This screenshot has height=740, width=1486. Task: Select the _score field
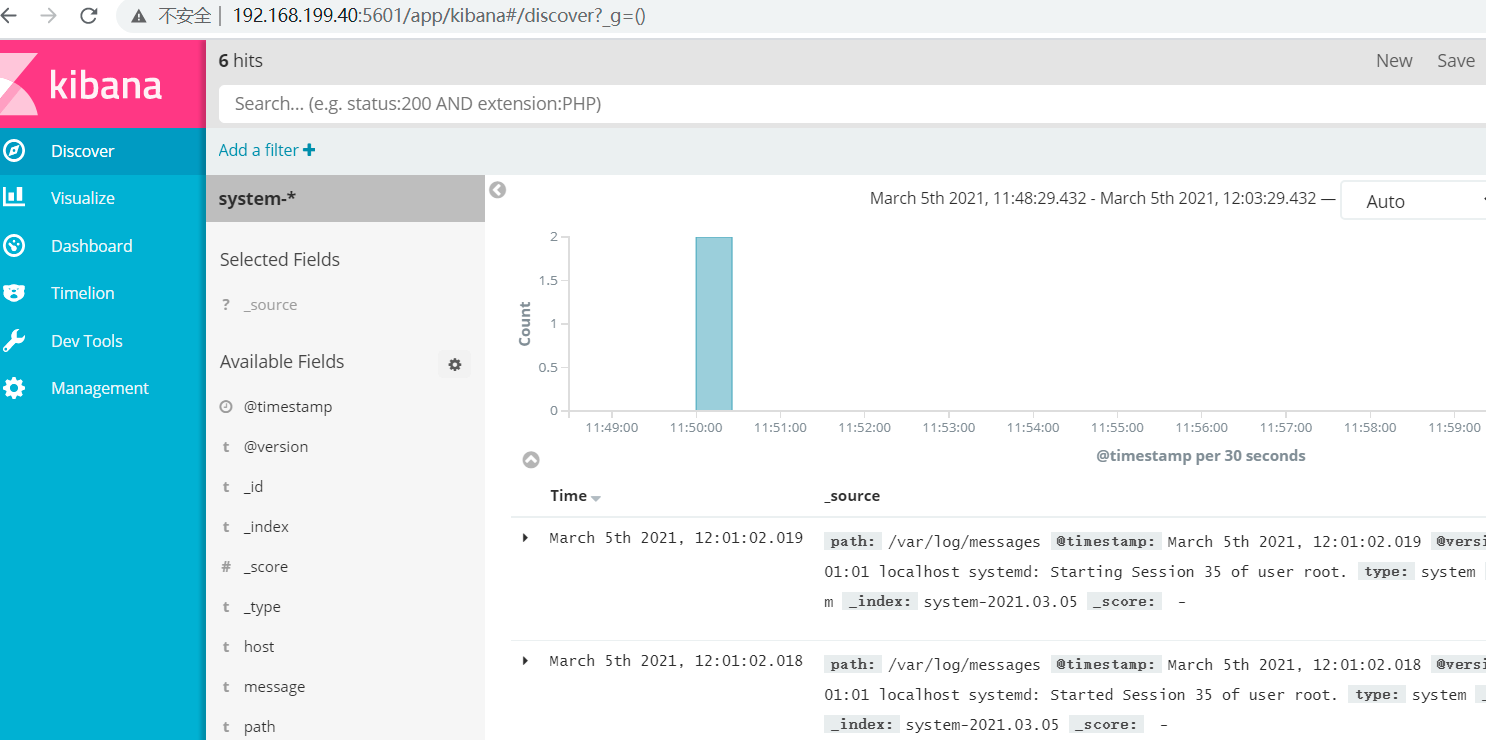point(266,567)
